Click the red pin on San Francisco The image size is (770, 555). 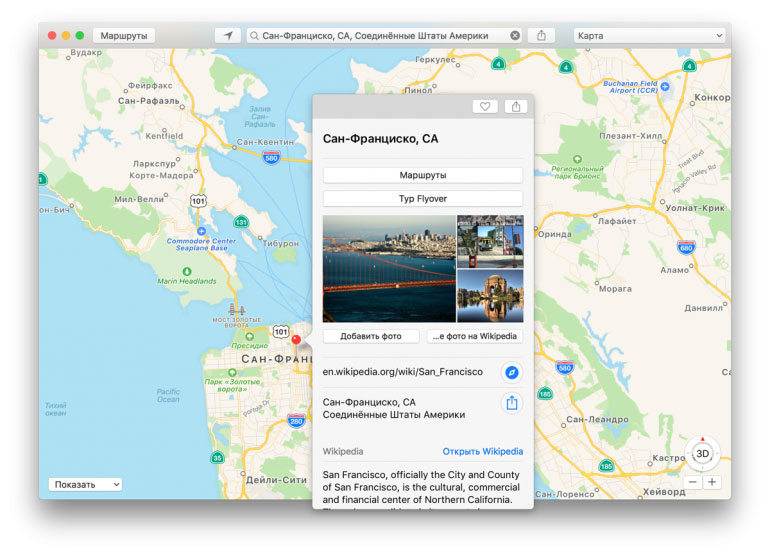pyautogui.click(x=296, y=339)
